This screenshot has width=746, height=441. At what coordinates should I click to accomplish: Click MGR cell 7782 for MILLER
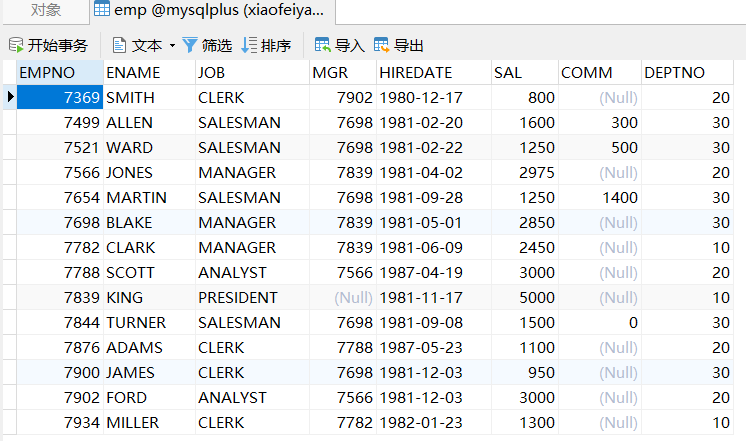pos(343,422)
